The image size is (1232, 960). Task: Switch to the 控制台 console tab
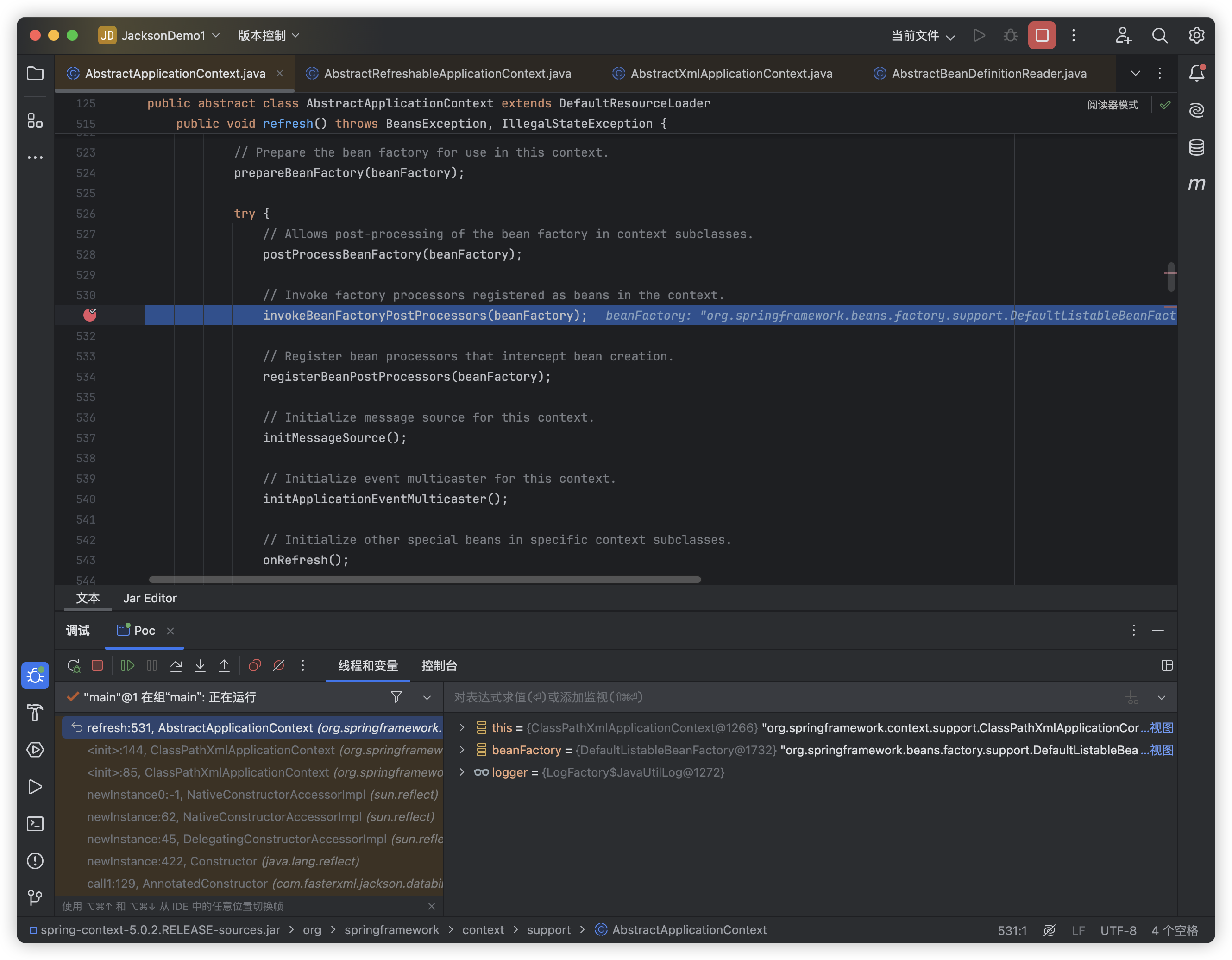click(x=440, y=666)
